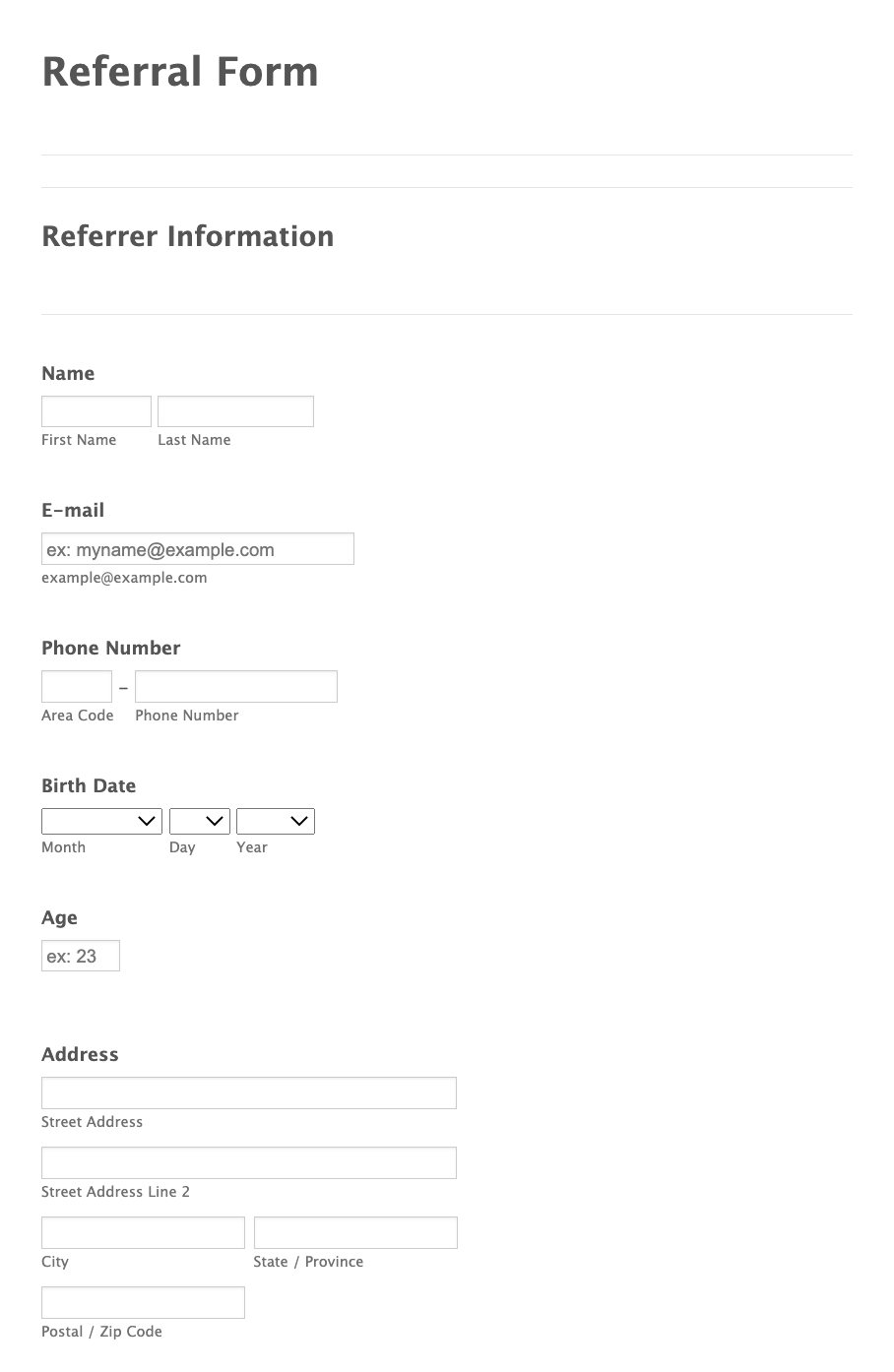This screenshot has width=894, height=1372.
Task: Click the Referrer Information section heading
Action: click(188, 236)
